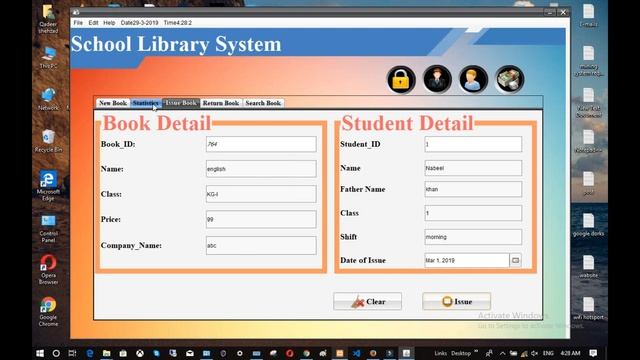This screenshot has height=360, width=640.
Task: Show hidden tray icons chevron
Action: coord(502,353)
